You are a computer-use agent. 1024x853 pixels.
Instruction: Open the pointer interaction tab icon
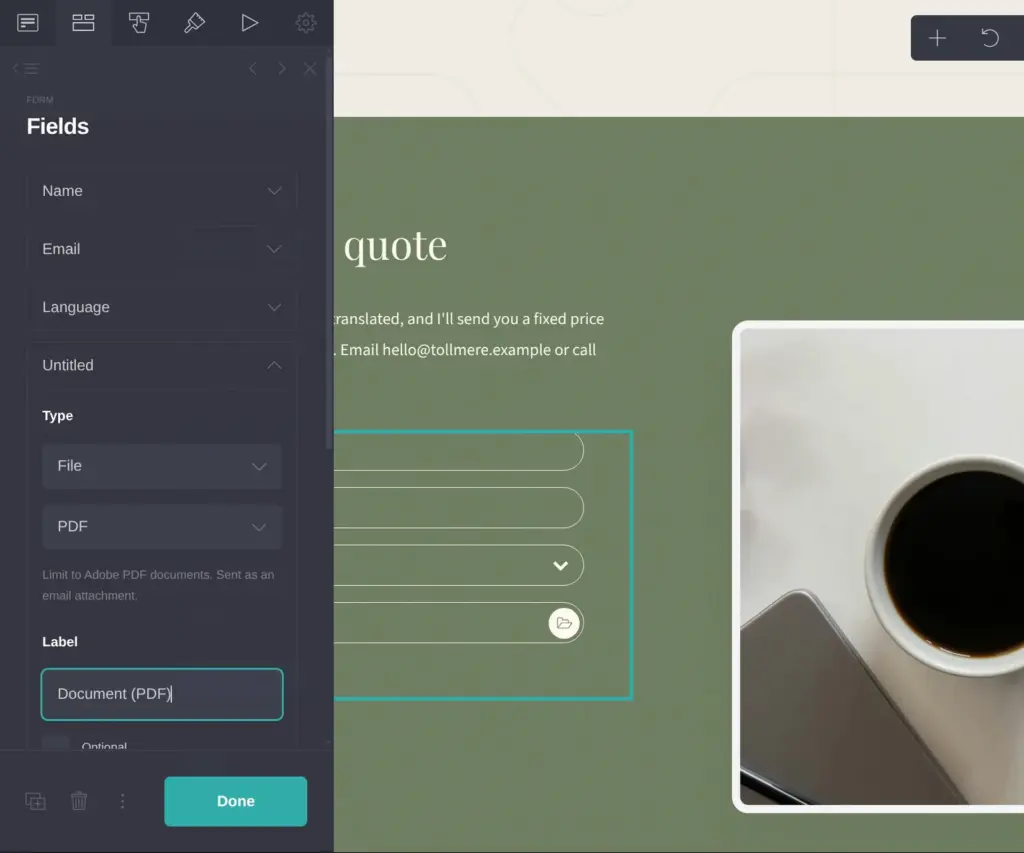(138, 23)
